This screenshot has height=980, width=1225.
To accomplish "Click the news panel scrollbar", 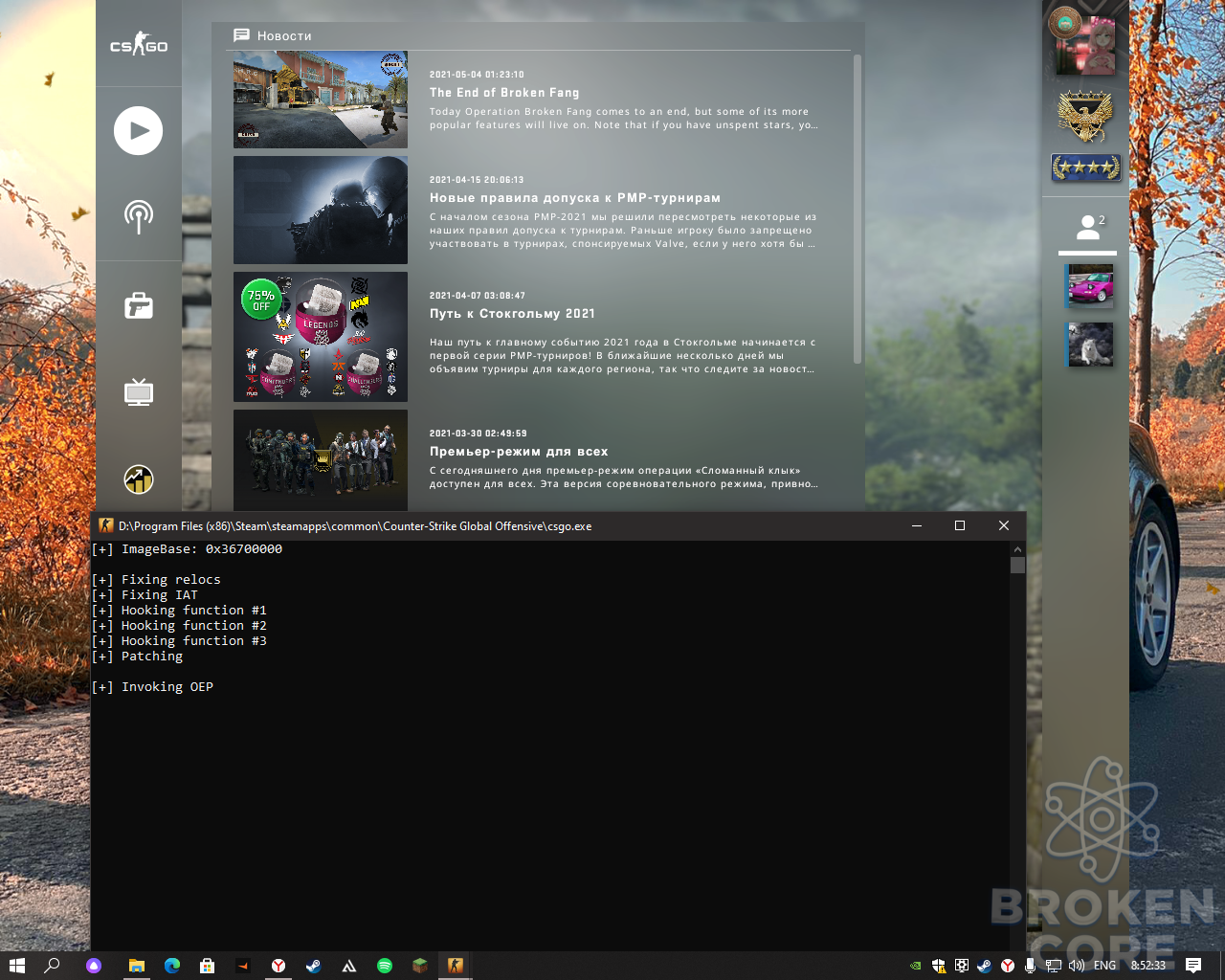I will (x=857, y=210).
